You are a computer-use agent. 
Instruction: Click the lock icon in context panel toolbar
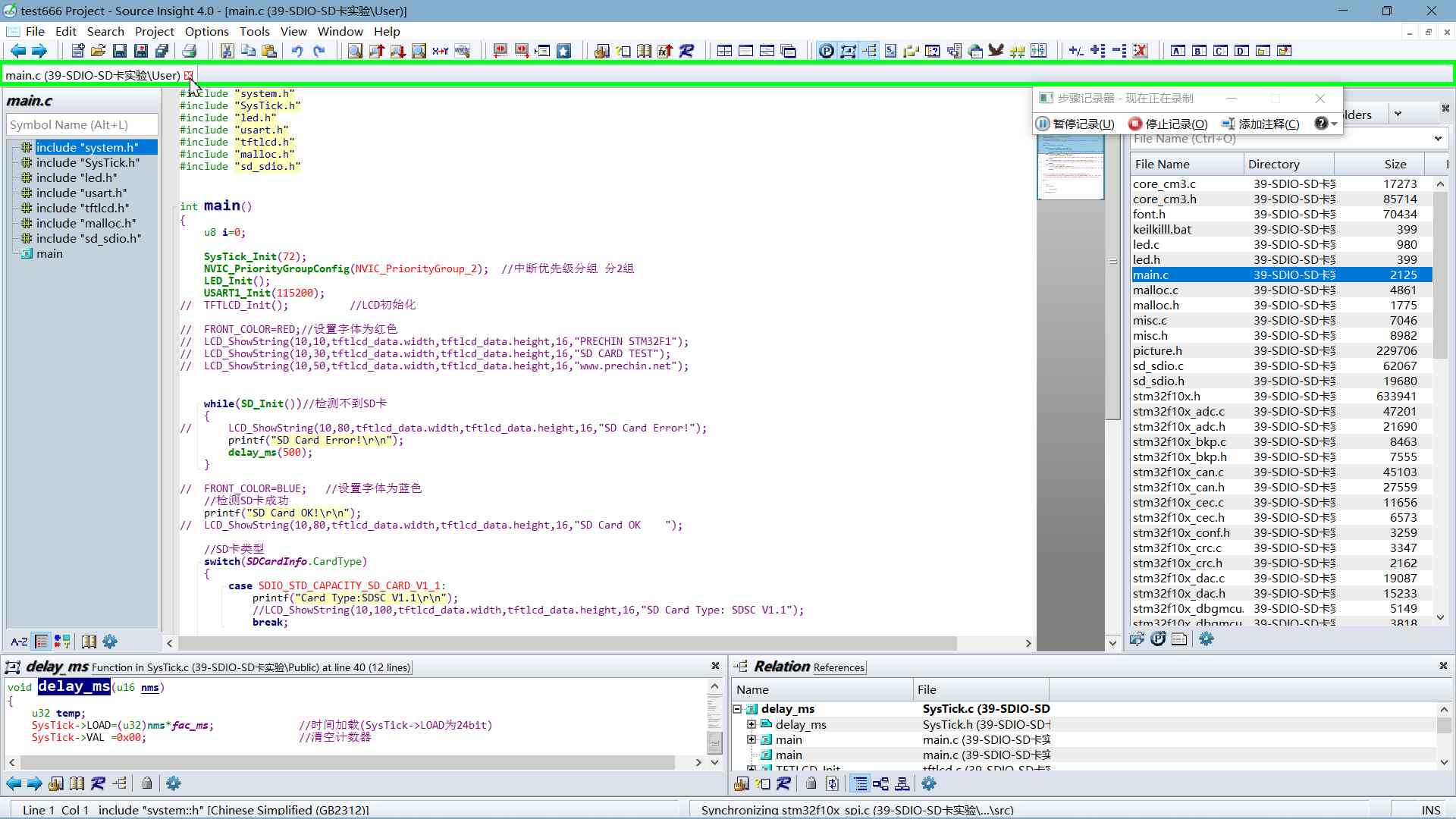[146, 783]
